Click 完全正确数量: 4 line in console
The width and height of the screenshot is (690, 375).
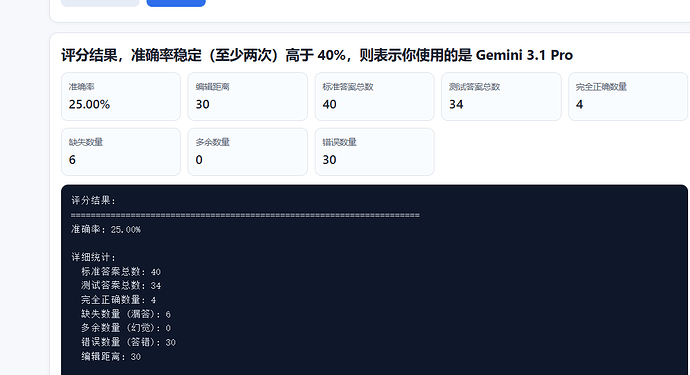[x=119, y=300]
